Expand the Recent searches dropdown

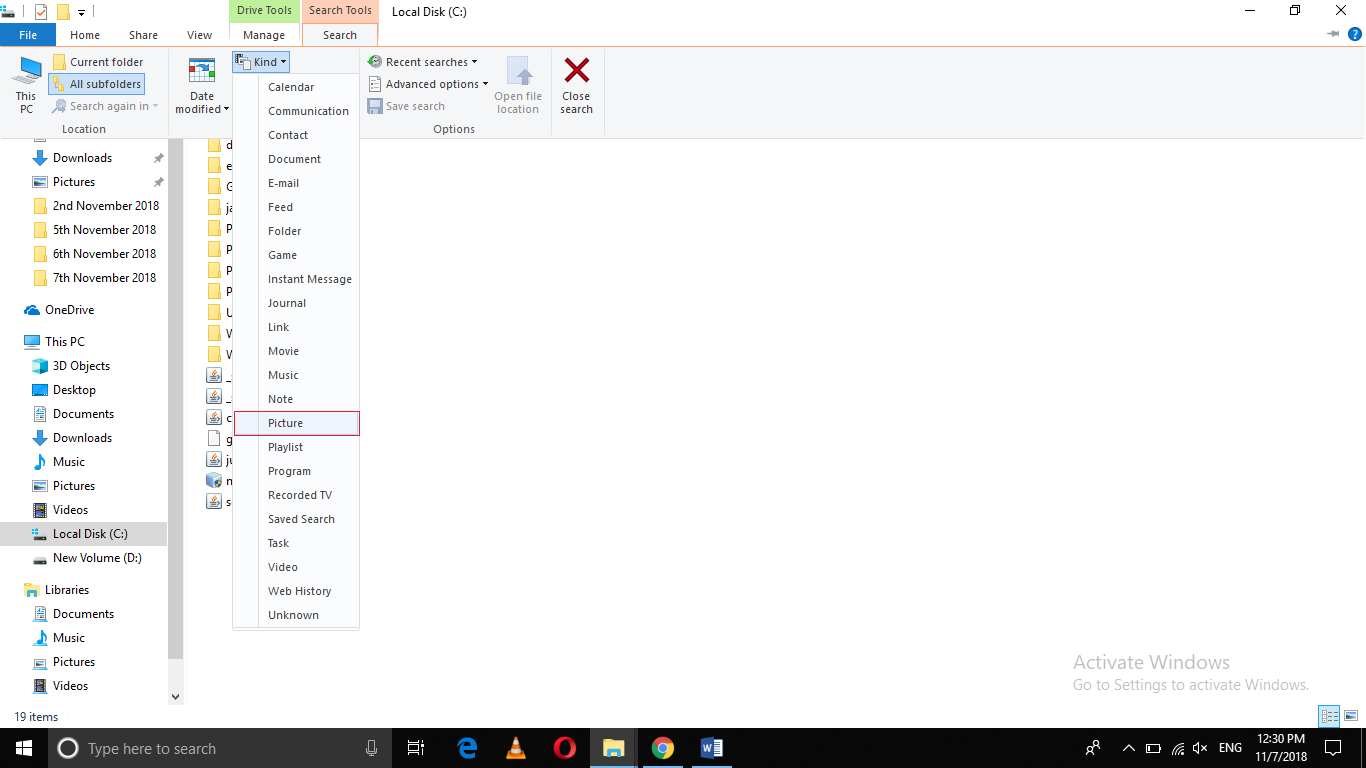tap(423, 61)
